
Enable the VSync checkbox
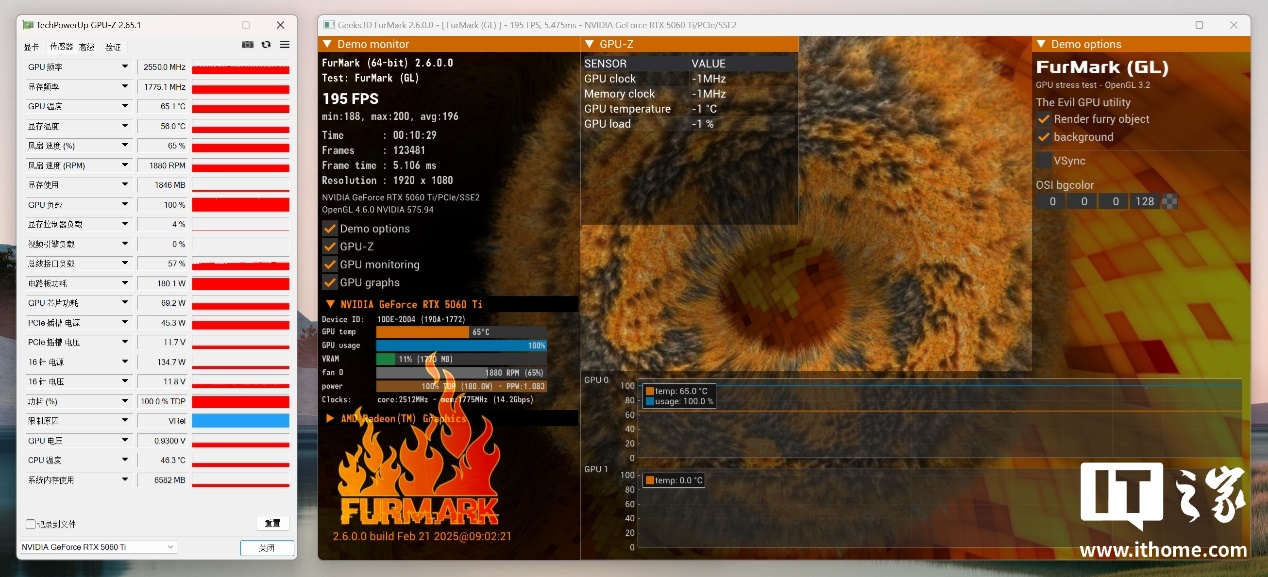[x=1044, y=161]
